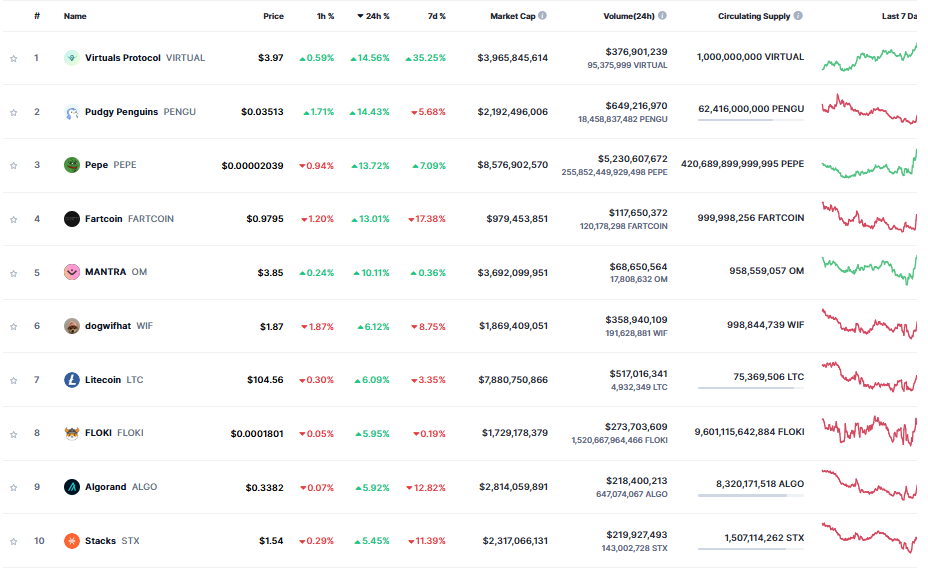The height and width of the screenshot is (571, 928).
Task: Click Litecoin market cap $7,880,750,866
Action: 513,380
